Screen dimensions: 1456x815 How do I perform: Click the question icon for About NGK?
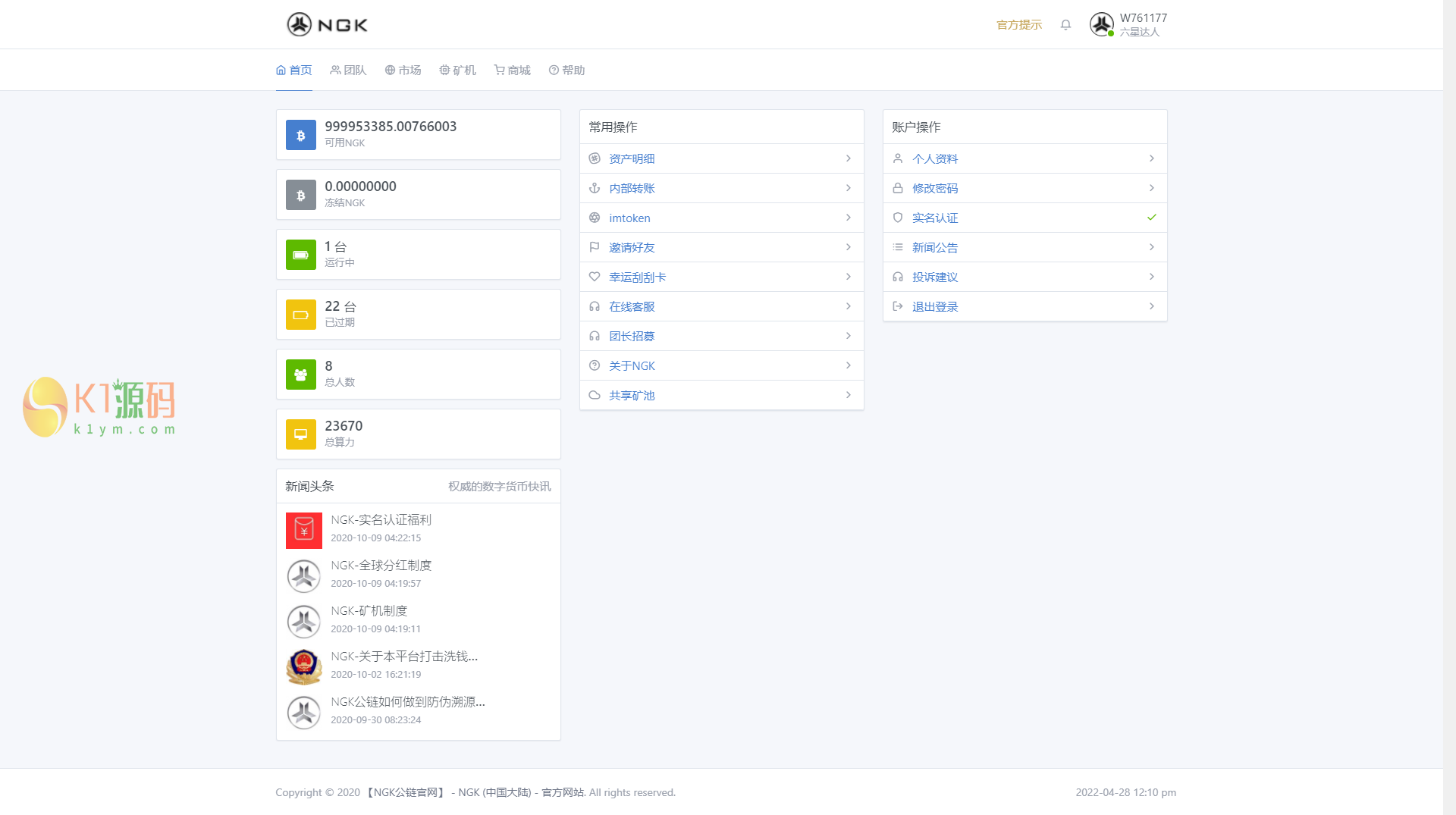tap(595, 365)
